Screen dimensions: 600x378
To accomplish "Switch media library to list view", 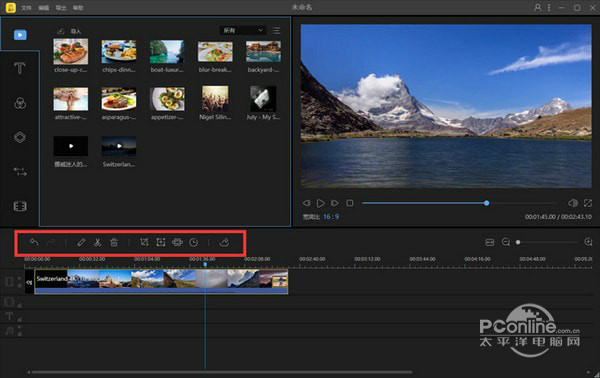I will tap(276, 30).
